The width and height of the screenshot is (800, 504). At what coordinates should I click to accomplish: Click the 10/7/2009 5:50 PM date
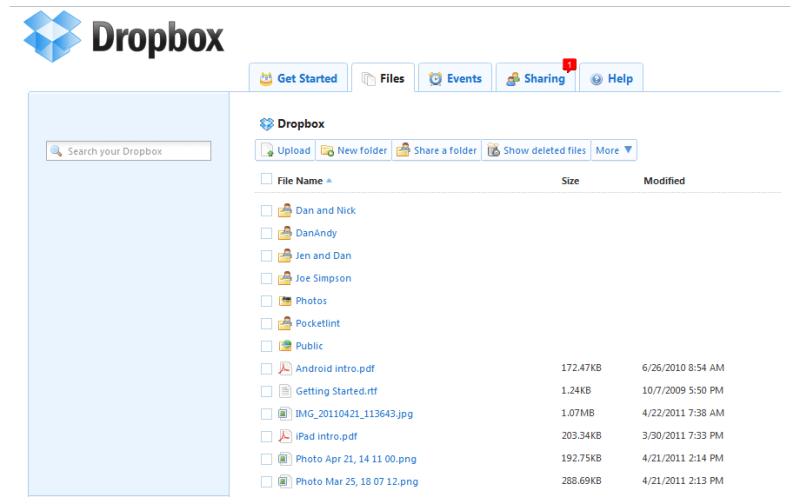(x=683, y=390)
